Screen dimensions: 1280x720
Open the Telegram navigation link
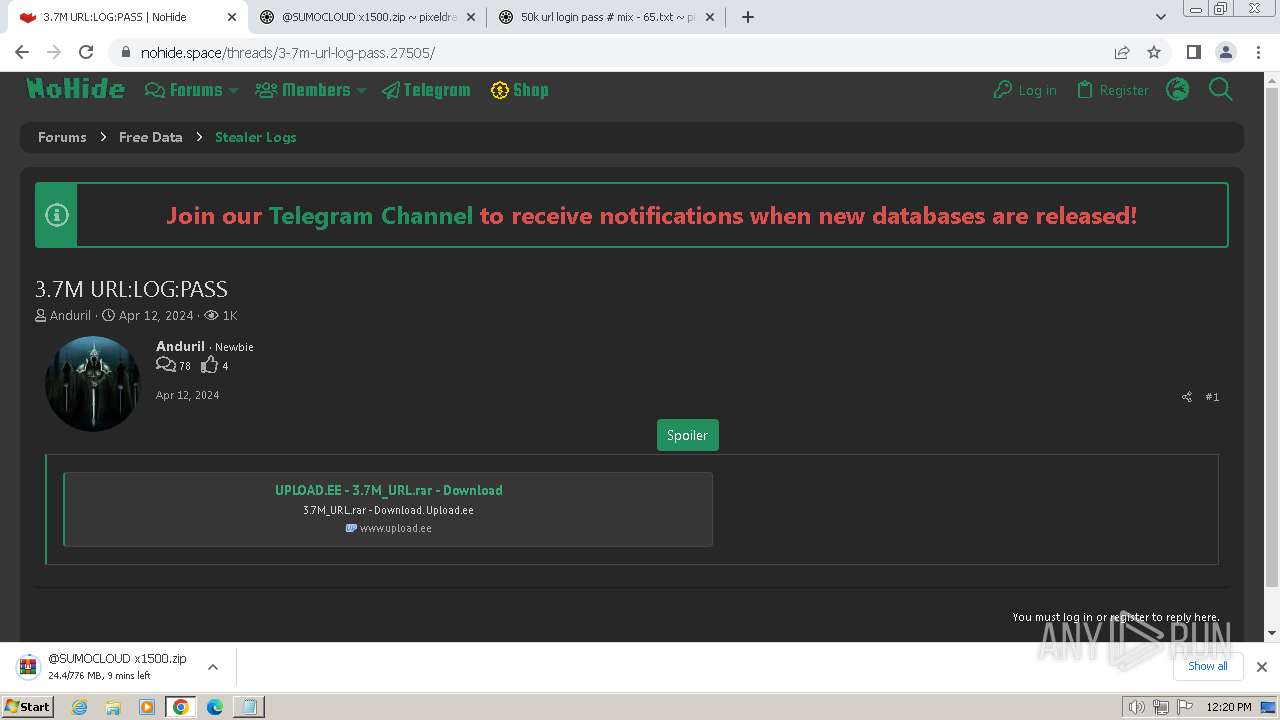pos(426,90)
